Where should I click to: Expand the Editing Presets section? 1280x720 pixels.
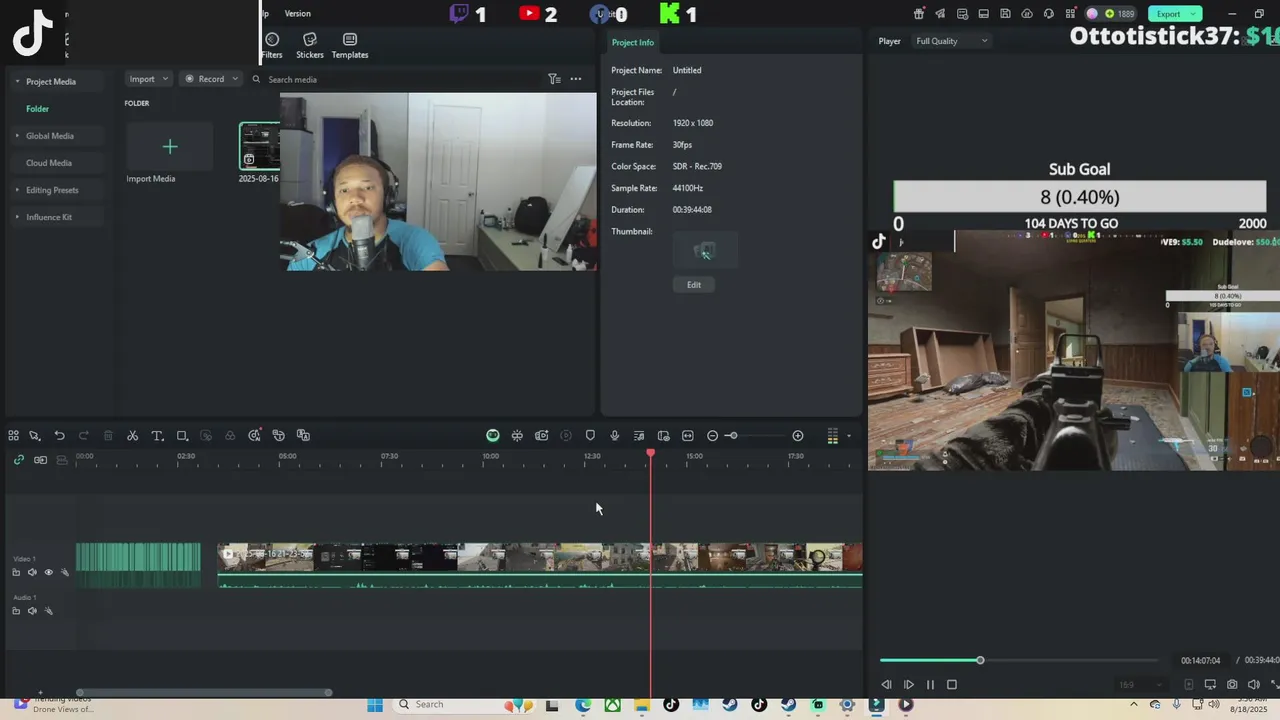click(17, 190)
